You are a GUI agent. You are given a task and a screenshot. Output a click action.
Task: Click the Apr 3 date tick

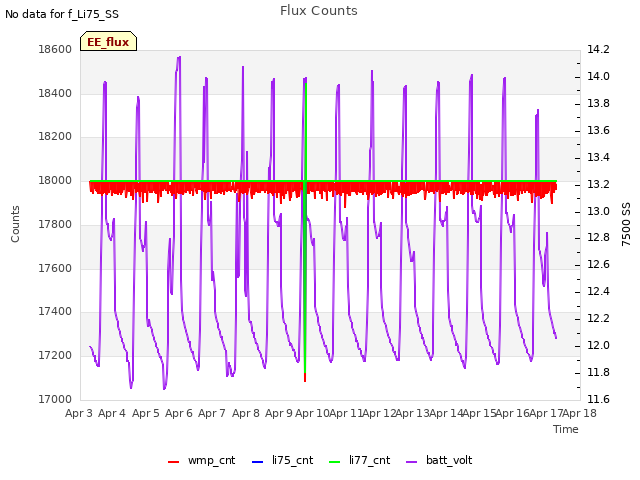point(79,413)
